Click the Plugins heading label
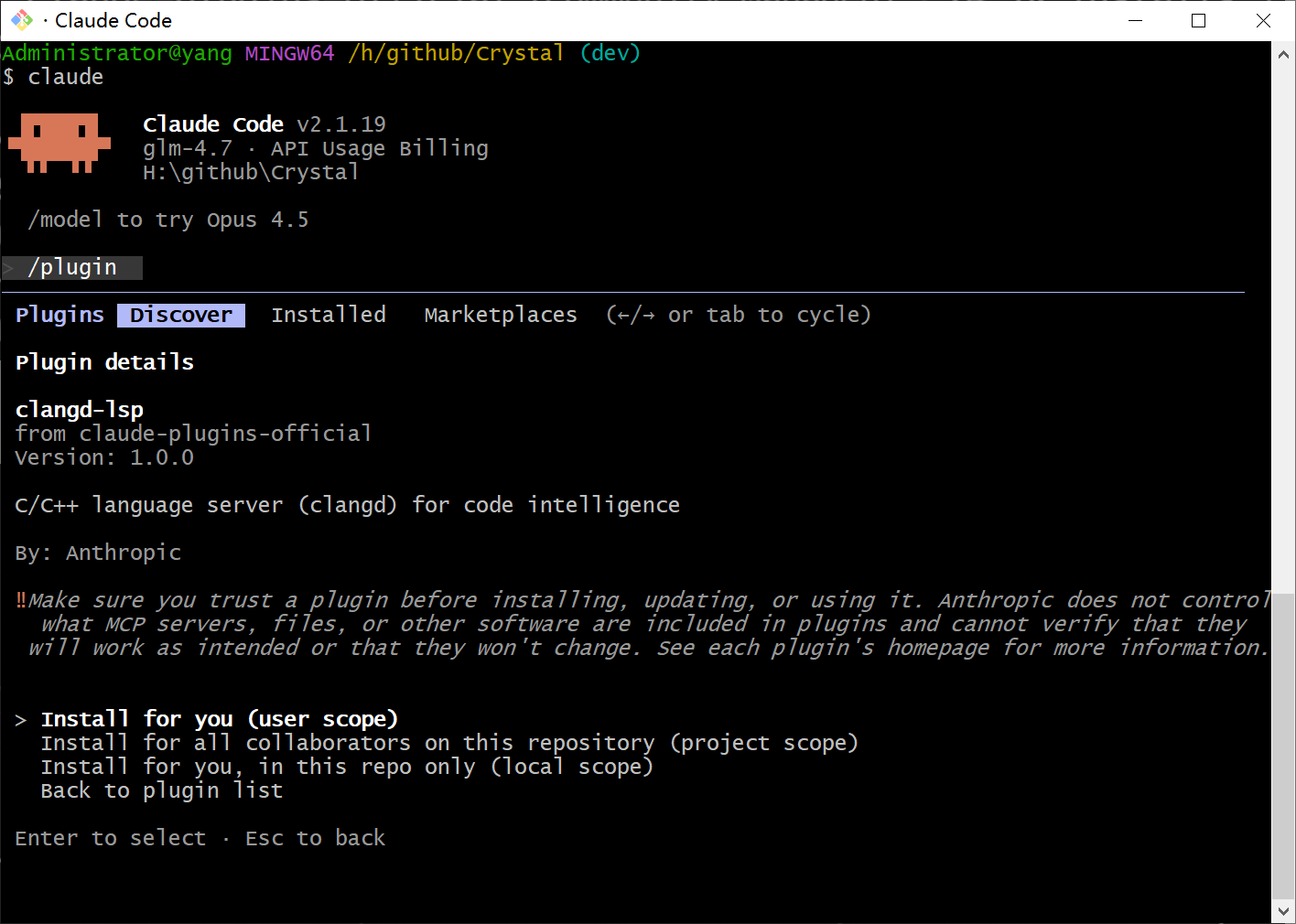This screenshot has width=1296, height=924. pyautogui.click(x=59, y=315)
